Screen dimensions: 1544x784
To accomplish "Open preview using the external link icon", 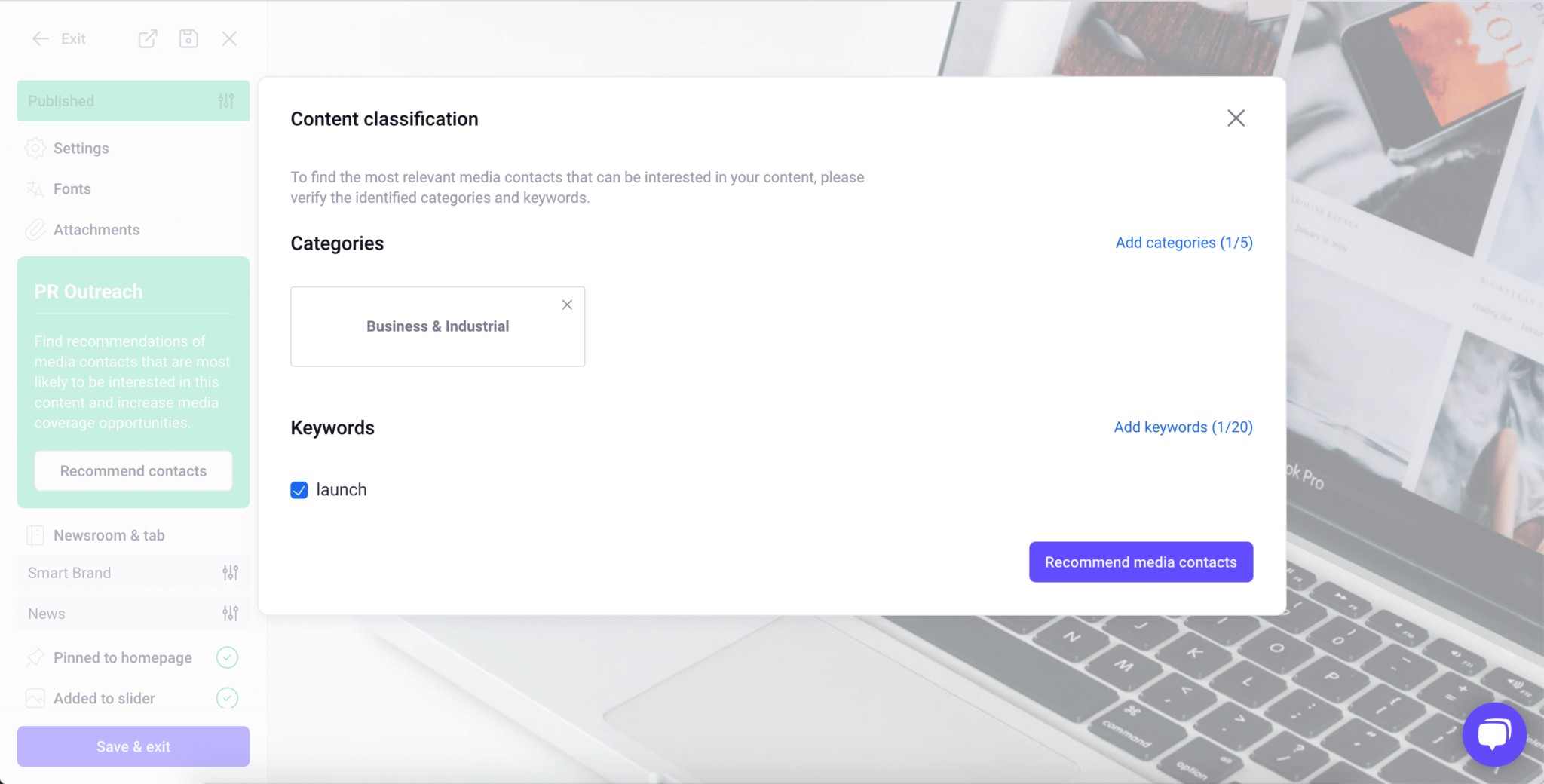I will pos(148,38).
